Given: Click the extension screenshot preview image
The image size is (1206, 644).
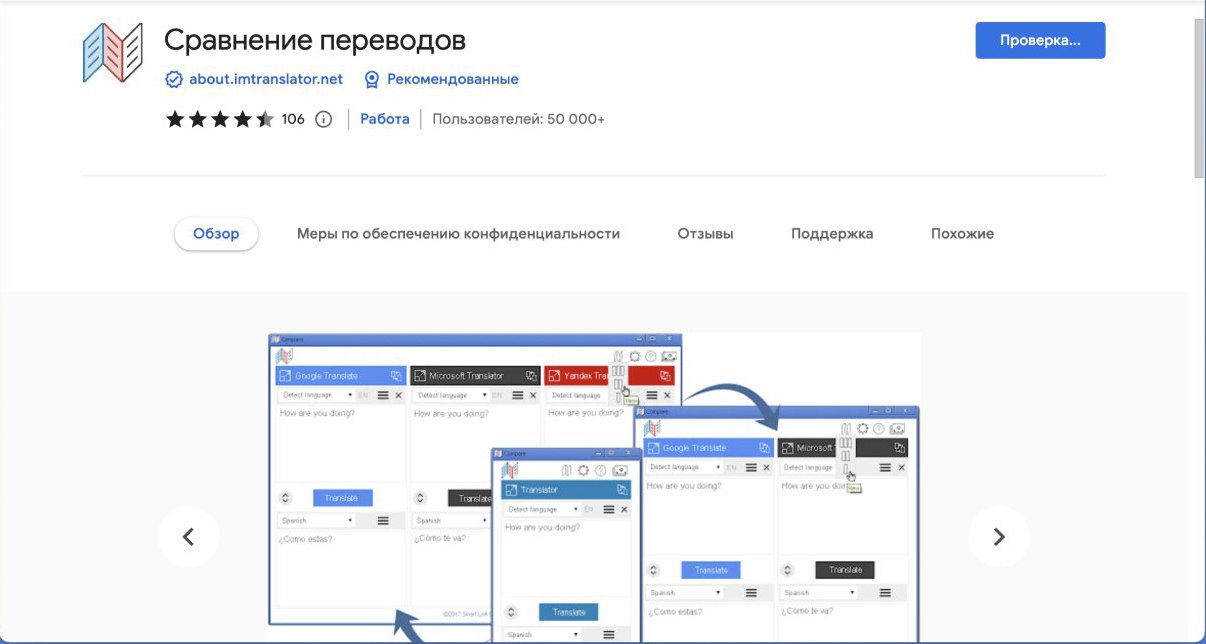Looking at the screenshot, I should pyautogui.click(x=594, y=487).
